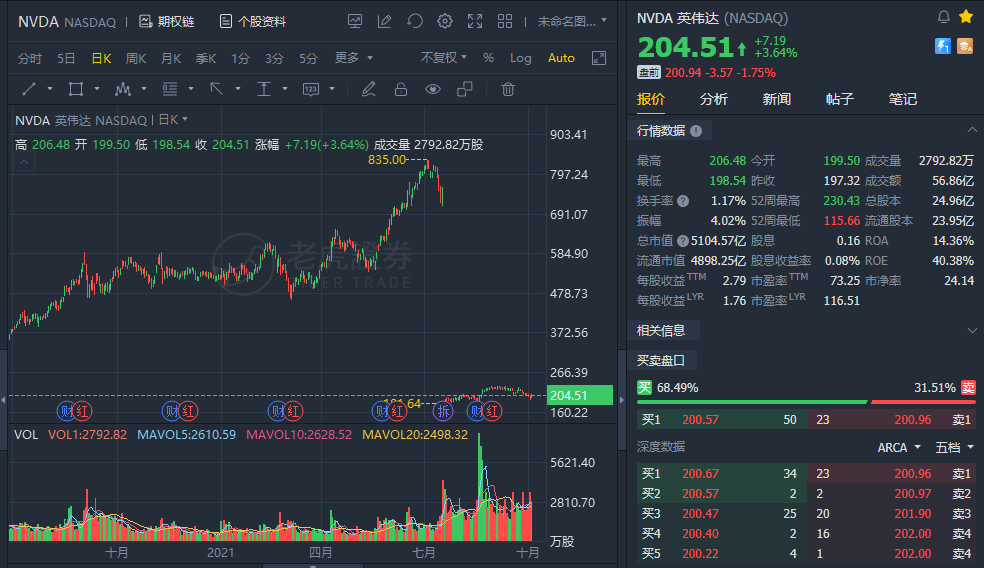
Task: Toggle the % percentage scale
Action: click(488, 58)
